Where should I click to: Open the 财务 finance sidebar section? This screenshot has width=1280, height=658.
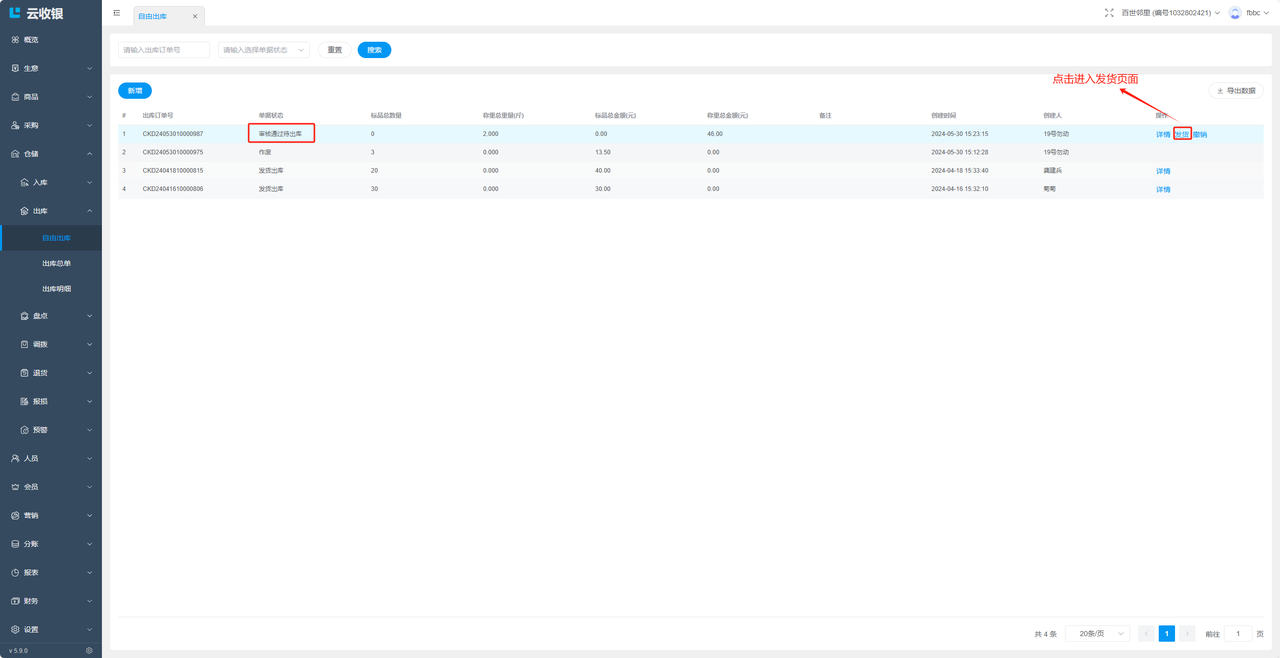click(x=31, y=601)
